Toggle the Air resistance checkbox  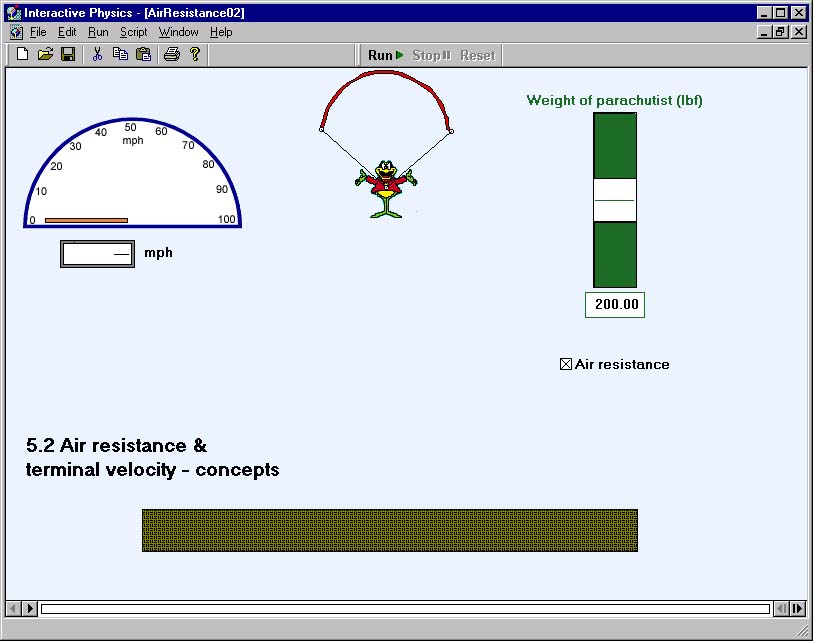(x=566, y=364)
